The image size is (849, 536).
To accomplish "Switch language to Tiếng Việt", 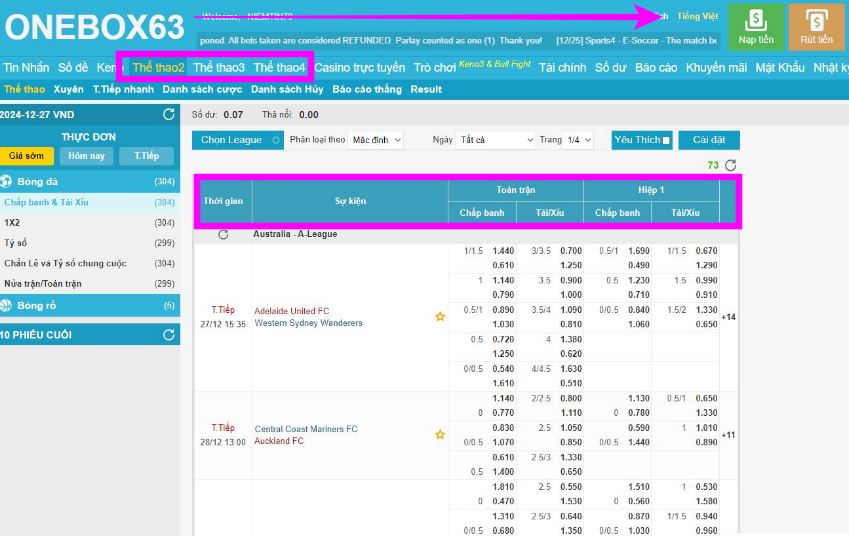I will [697, 16].
